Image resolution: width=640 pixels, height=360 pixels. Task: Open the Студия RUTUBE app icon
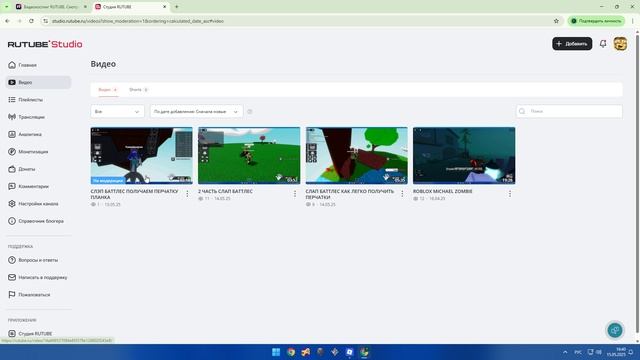[12, 334]
